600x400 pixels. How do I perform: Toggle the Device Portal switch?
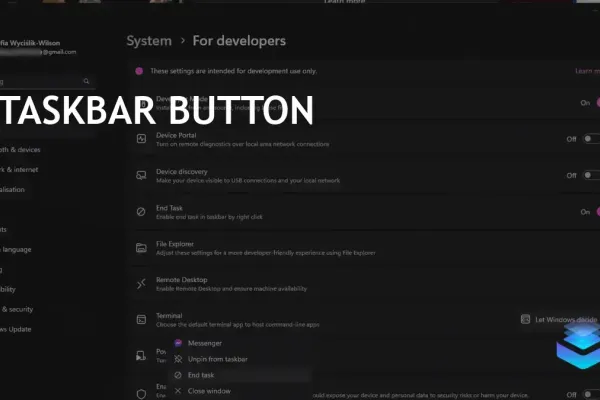click(591, 139)
